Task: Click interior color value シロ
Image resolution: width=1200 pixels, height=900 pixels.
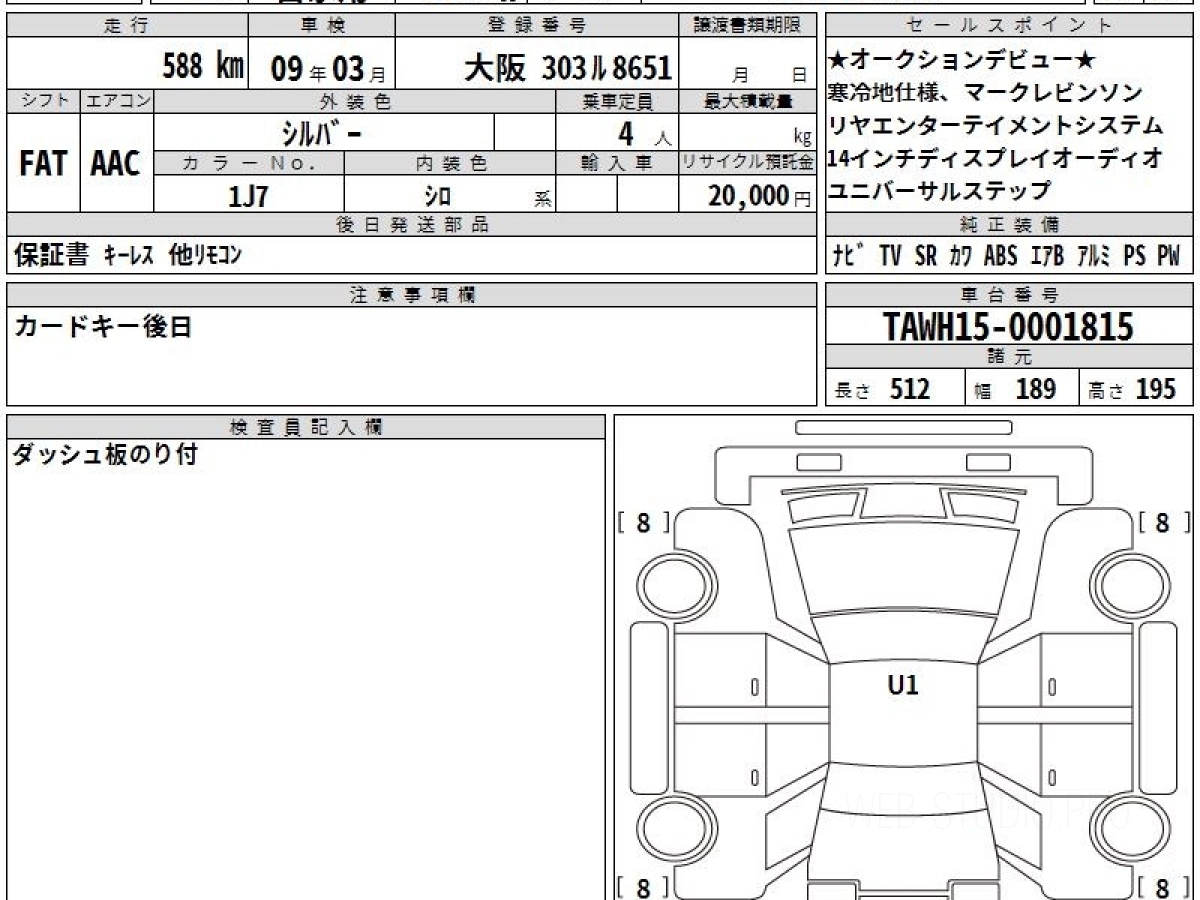Action: tap(438, 196)
